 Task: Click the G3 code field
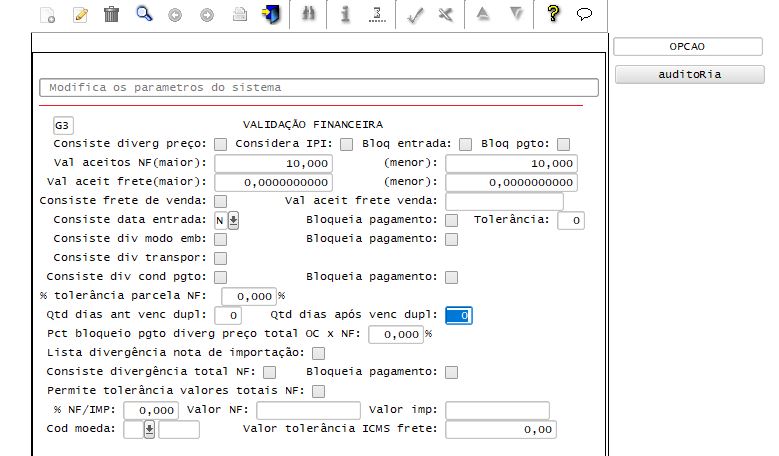click(x=63, y=125)
